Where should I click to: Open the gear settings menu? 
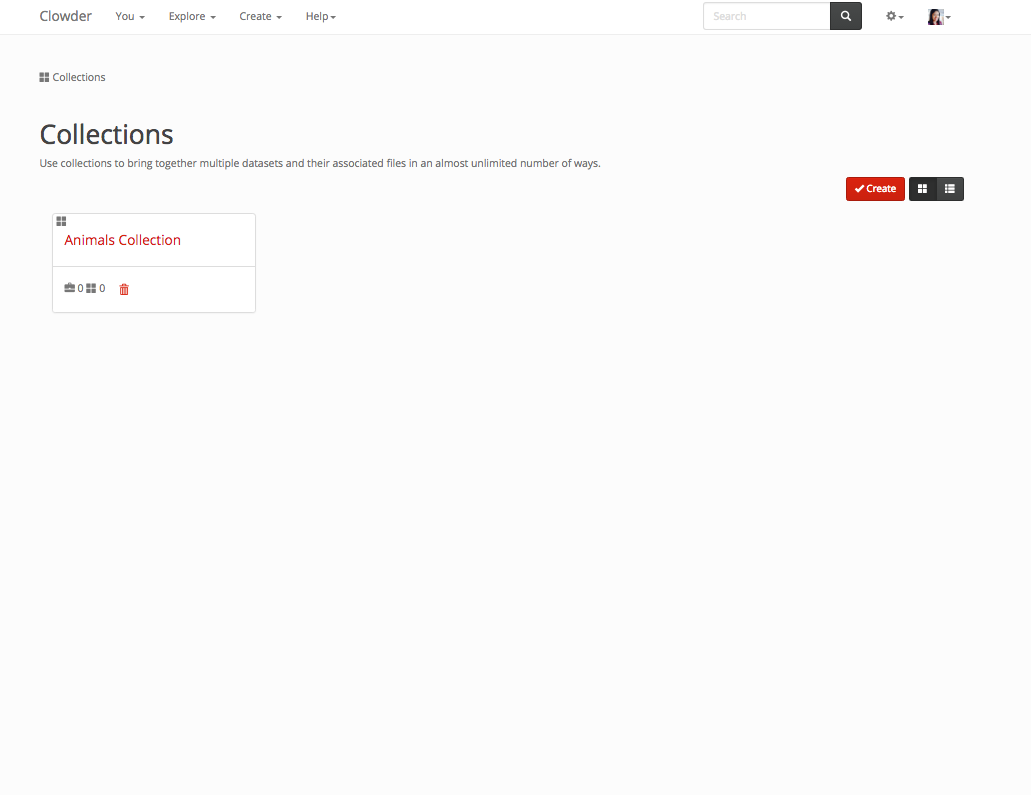pyautogui.click(x=894, y=17)
